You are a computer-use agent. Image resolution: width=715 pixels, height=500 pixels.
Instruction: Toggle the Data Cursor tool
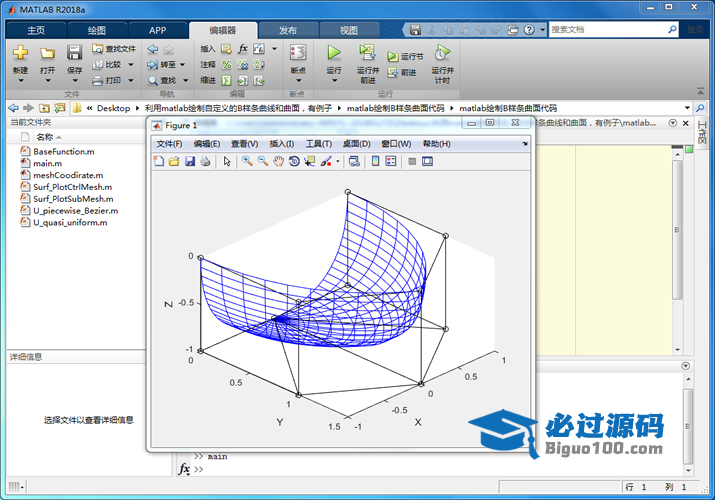tap(310, 161)
